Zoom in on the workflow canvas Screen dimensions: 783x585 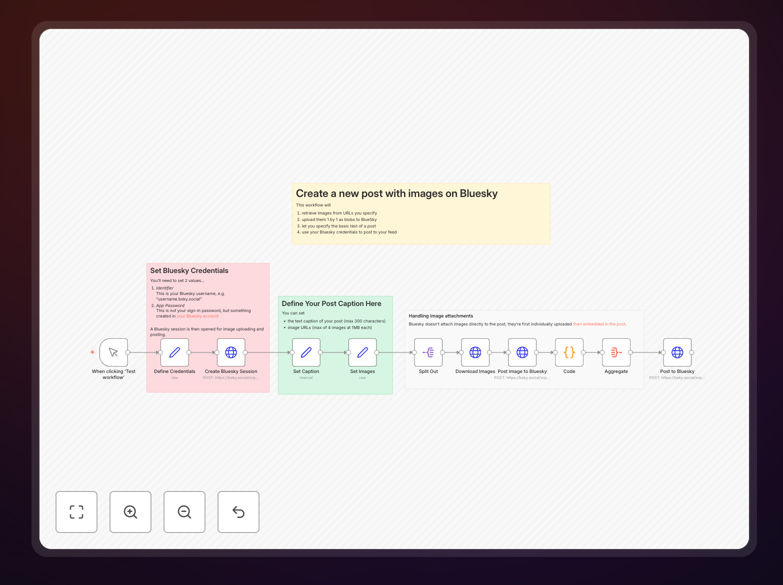(130, 512)
